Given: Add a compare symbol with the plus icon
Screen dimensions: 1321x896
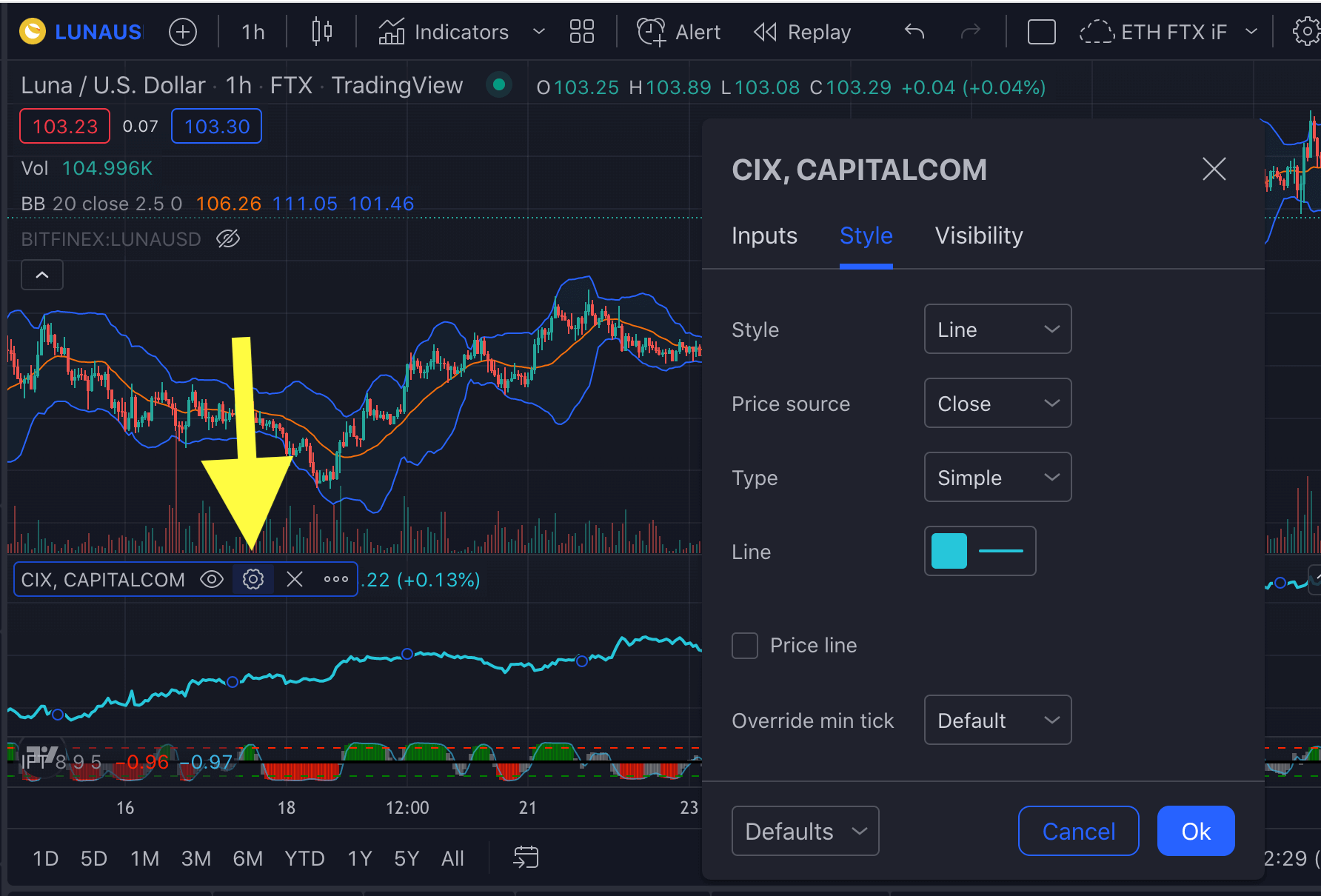Looking at the screenshot, I should pos(183,32).
